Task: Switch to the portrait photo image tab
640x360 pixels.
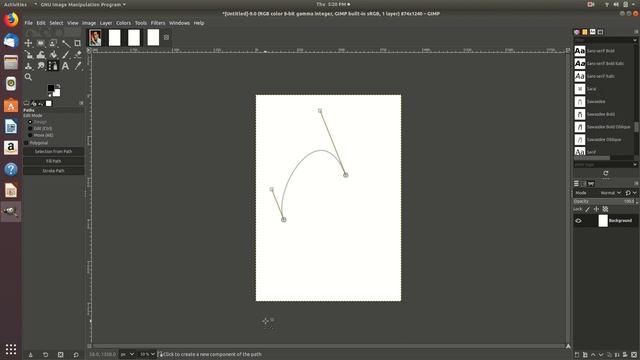Action: tap(95, 38)
